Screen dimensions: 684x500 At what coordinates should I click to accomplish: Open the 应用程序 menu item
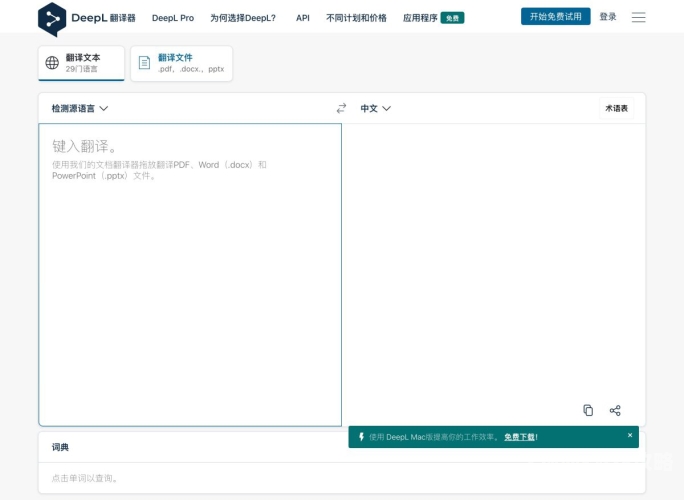[x=420, y=18]
